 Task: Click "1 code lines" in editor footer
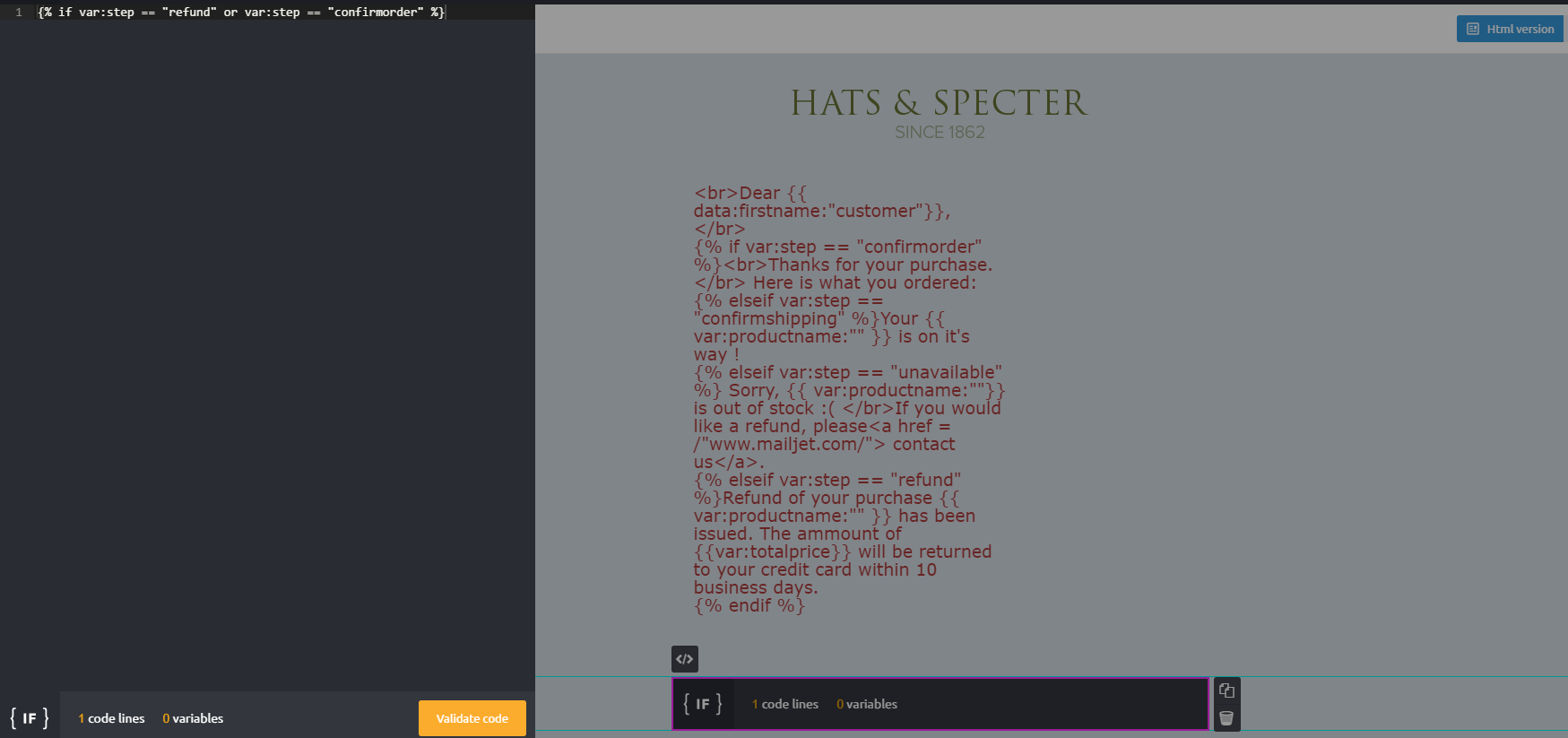tap(111, 718)
